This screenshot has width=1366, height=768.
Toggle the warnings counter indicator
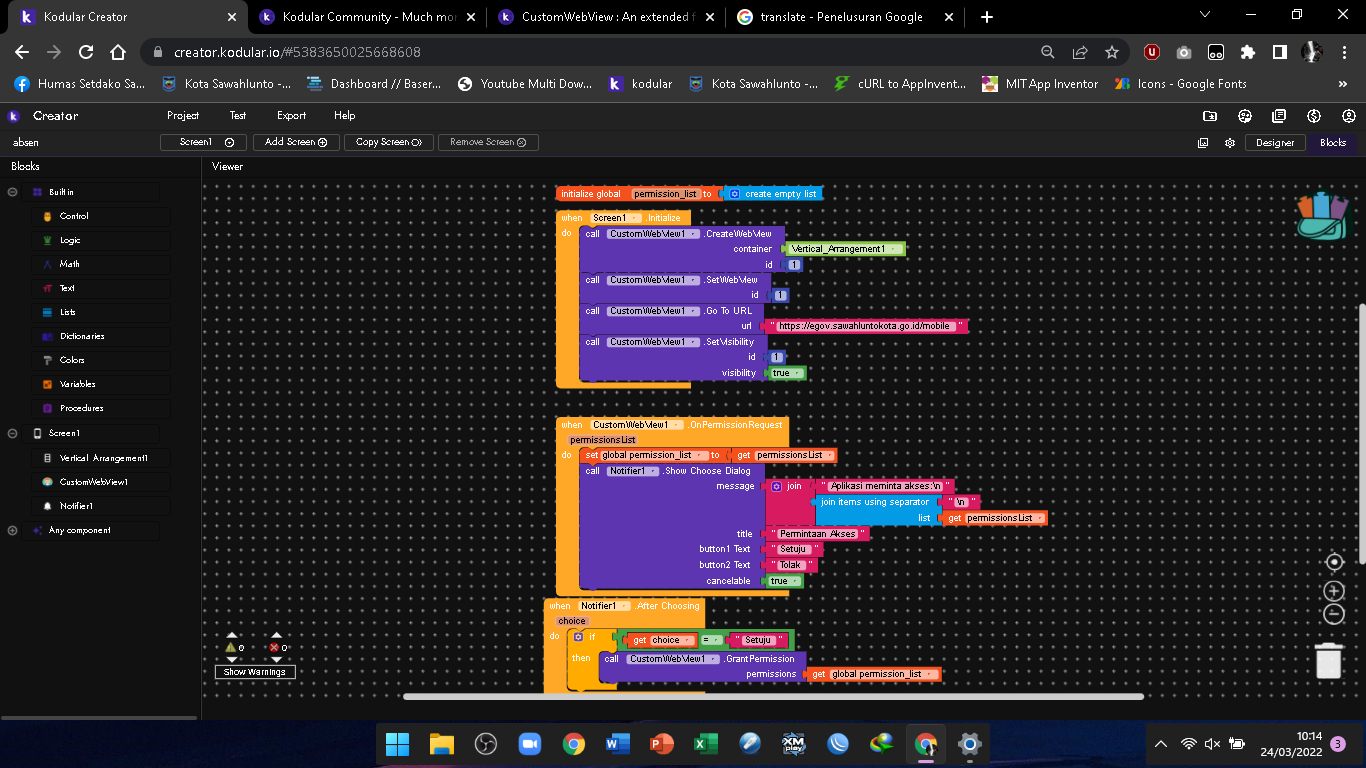(233, 648)
